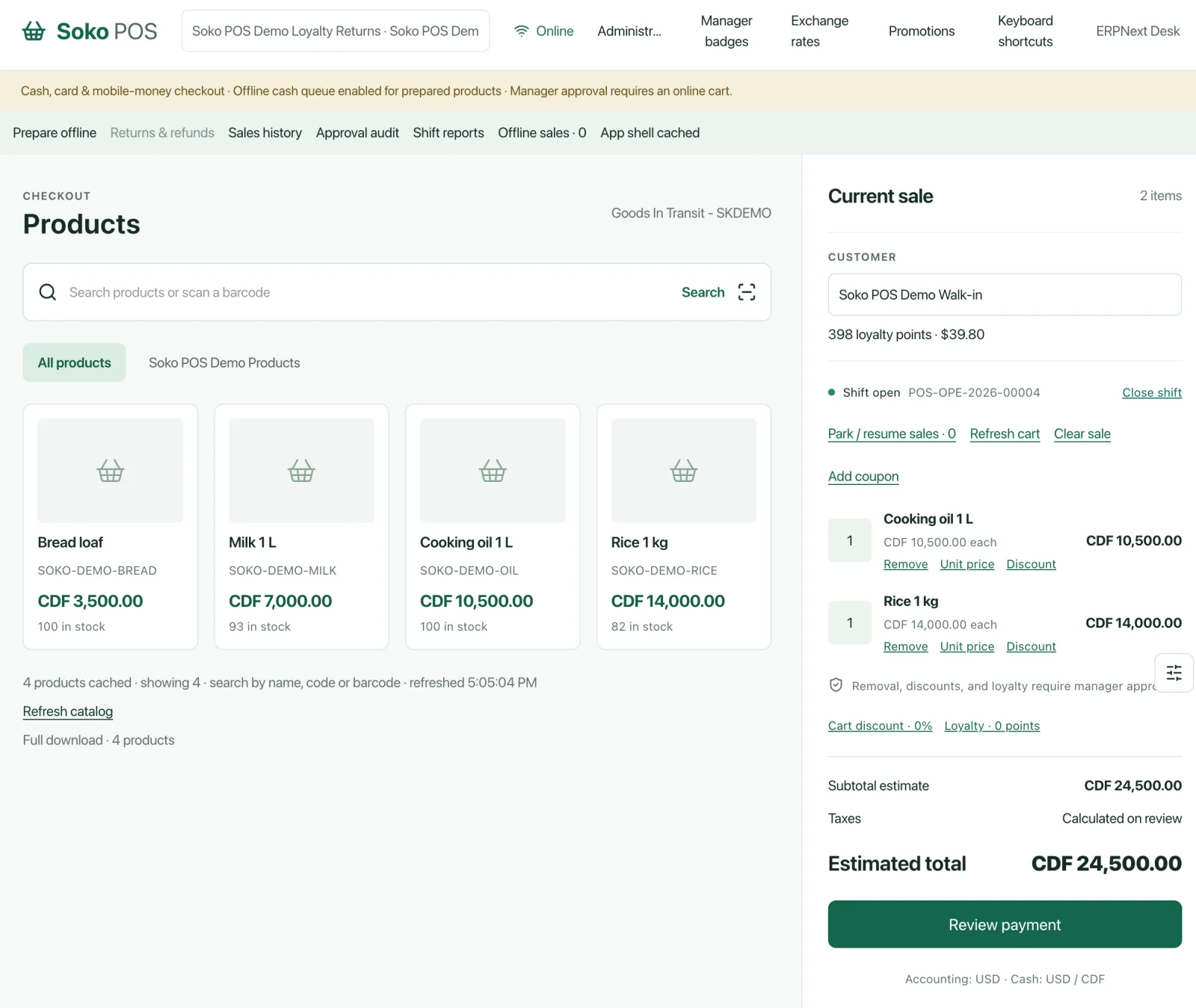
Task: Edit Unit price for Rice 1 kg
Action: pos(967,646)
